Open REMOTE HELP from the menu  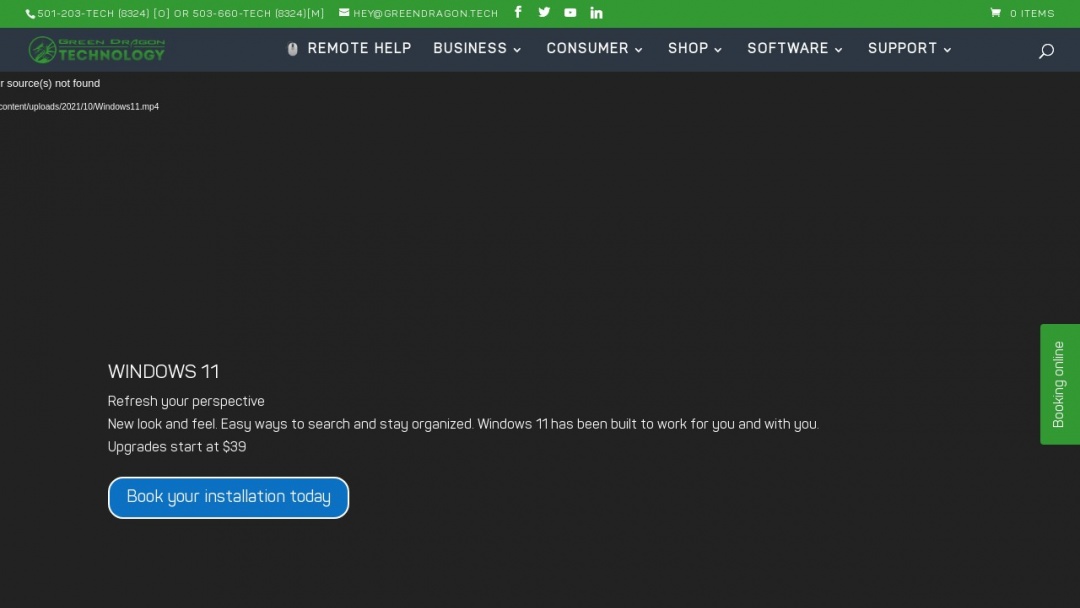click(x=360, y=48)
